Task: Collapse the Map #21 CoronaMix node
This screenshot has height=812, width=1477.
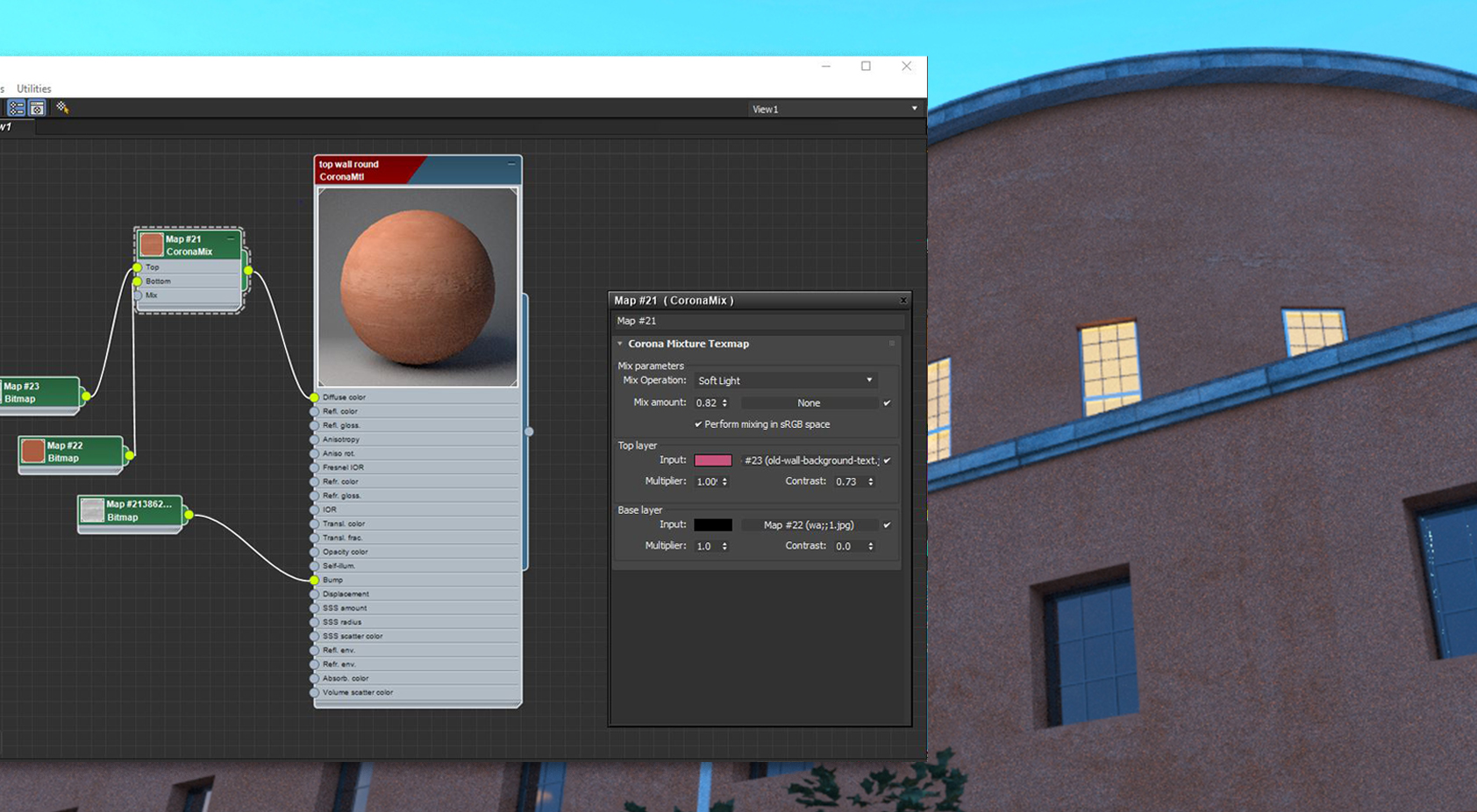Action: click(231, 239)
